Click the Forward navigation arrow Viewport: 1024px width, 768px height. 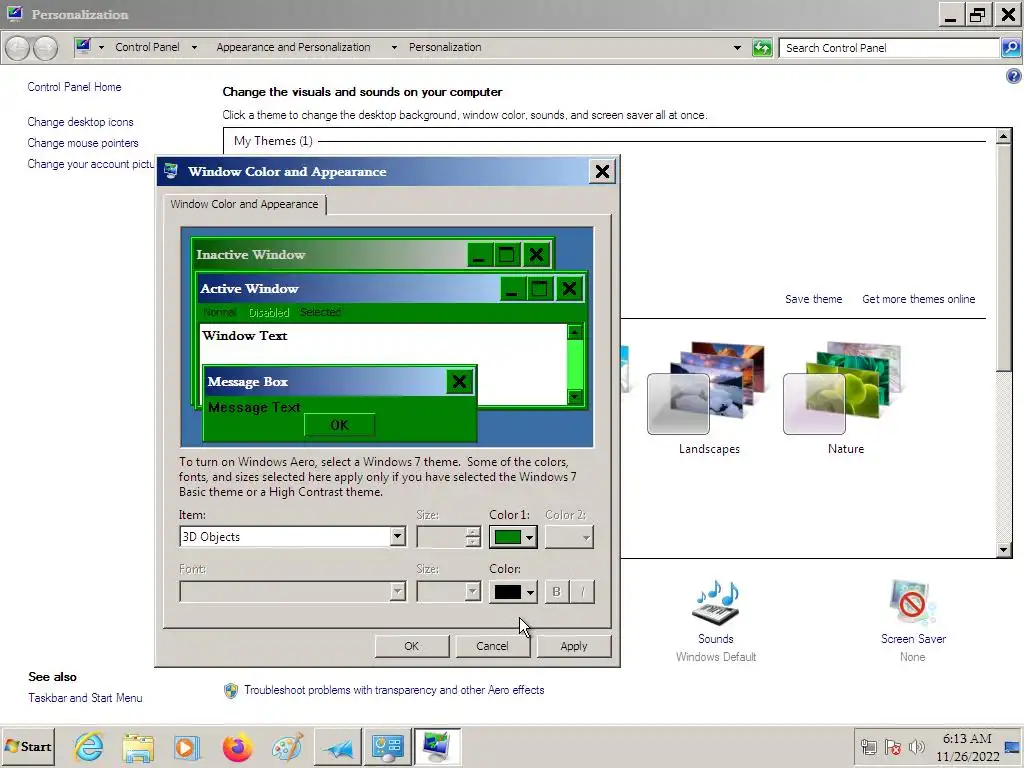click(x=45, y=48)
